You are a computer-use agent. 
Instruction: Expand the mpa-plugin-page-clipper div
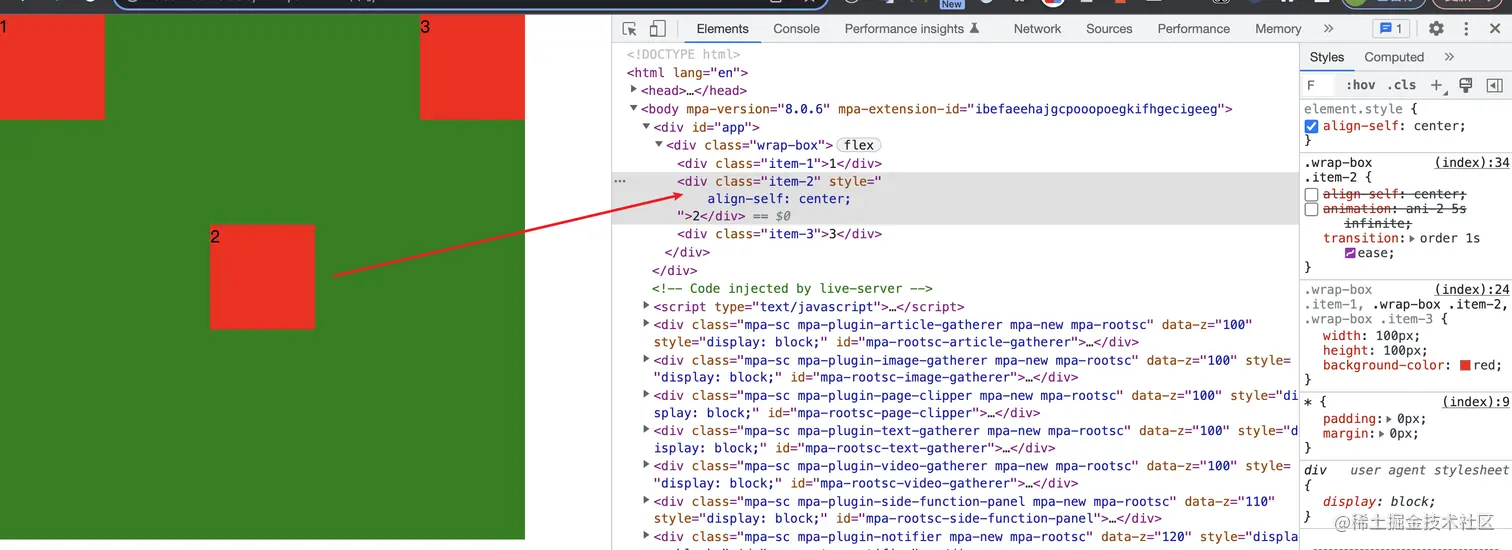(646, 395)
